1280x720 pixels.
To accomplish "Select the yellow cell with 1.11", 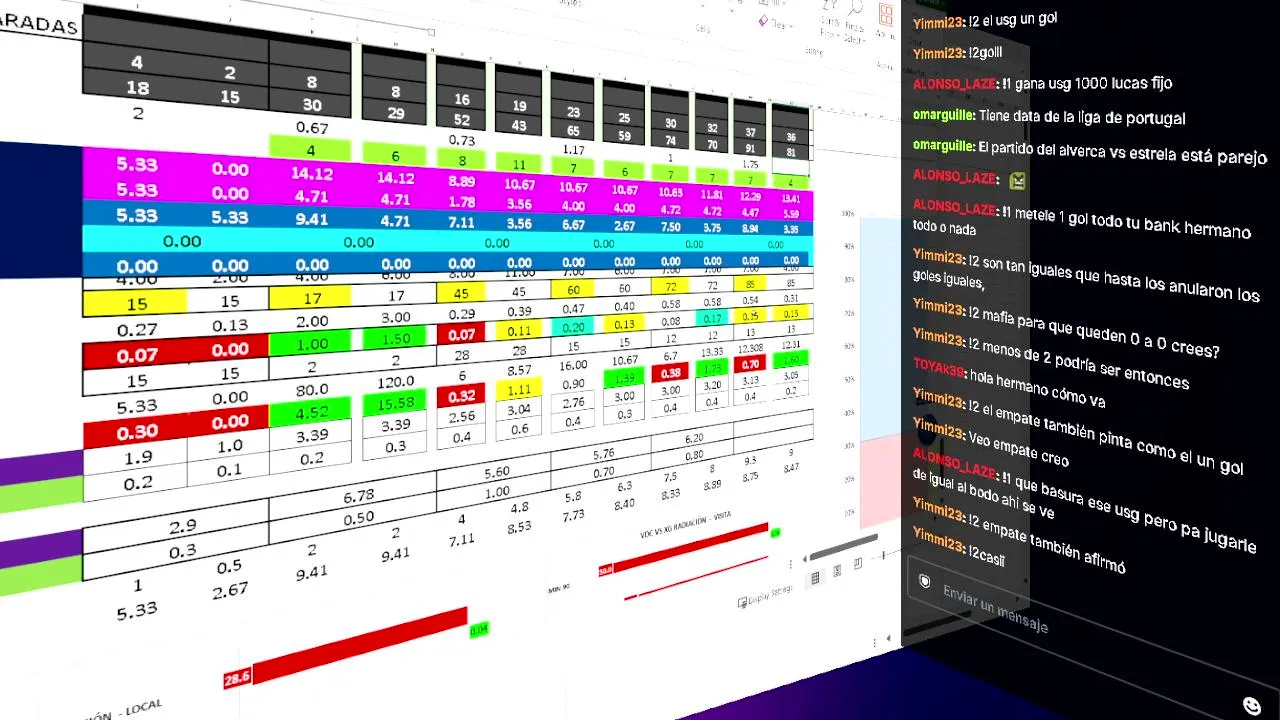I will click(x=519, y=390).
